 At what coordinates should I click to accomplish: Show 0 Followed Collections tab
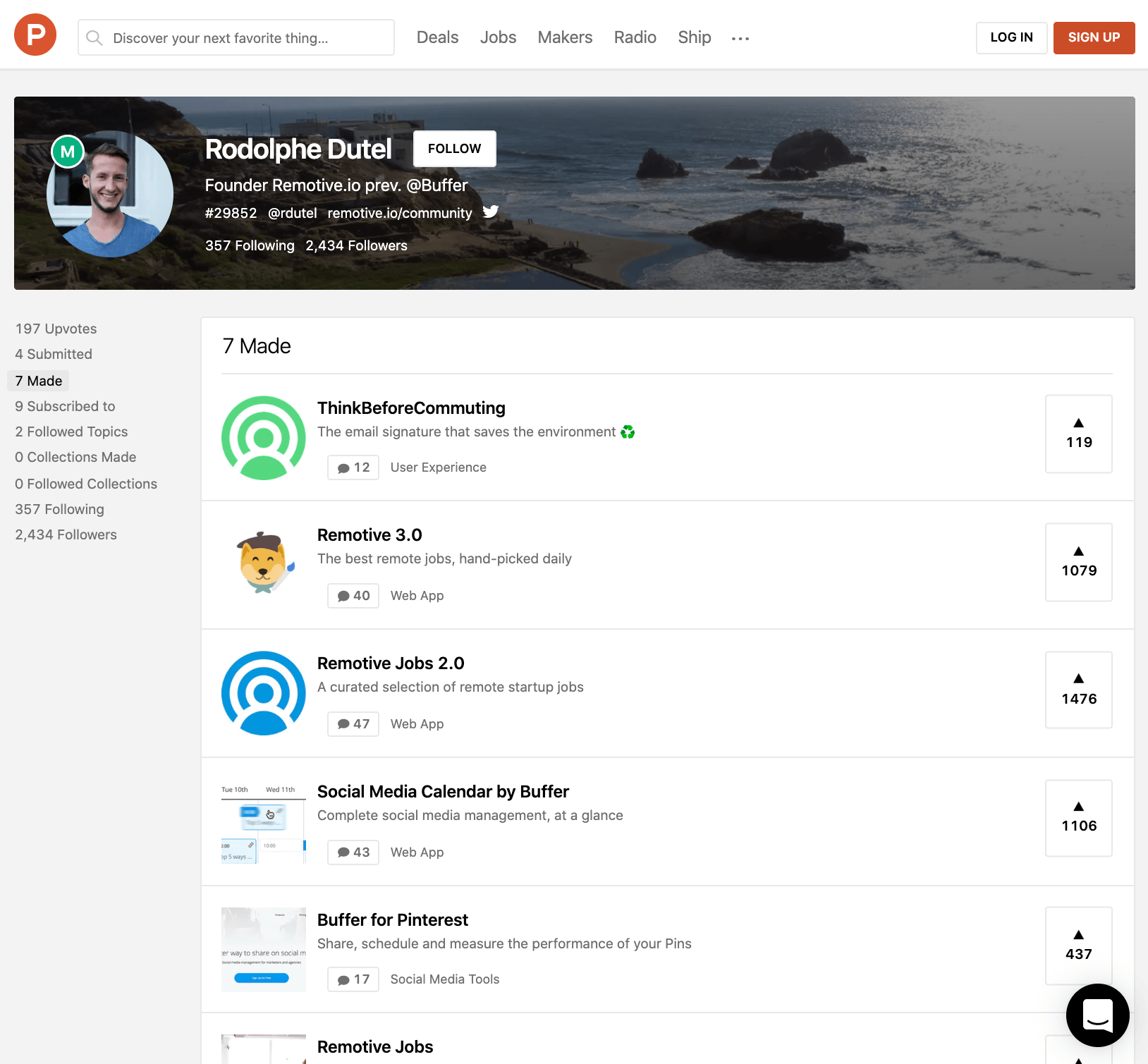pyautogui.click(x=86, y=484)
